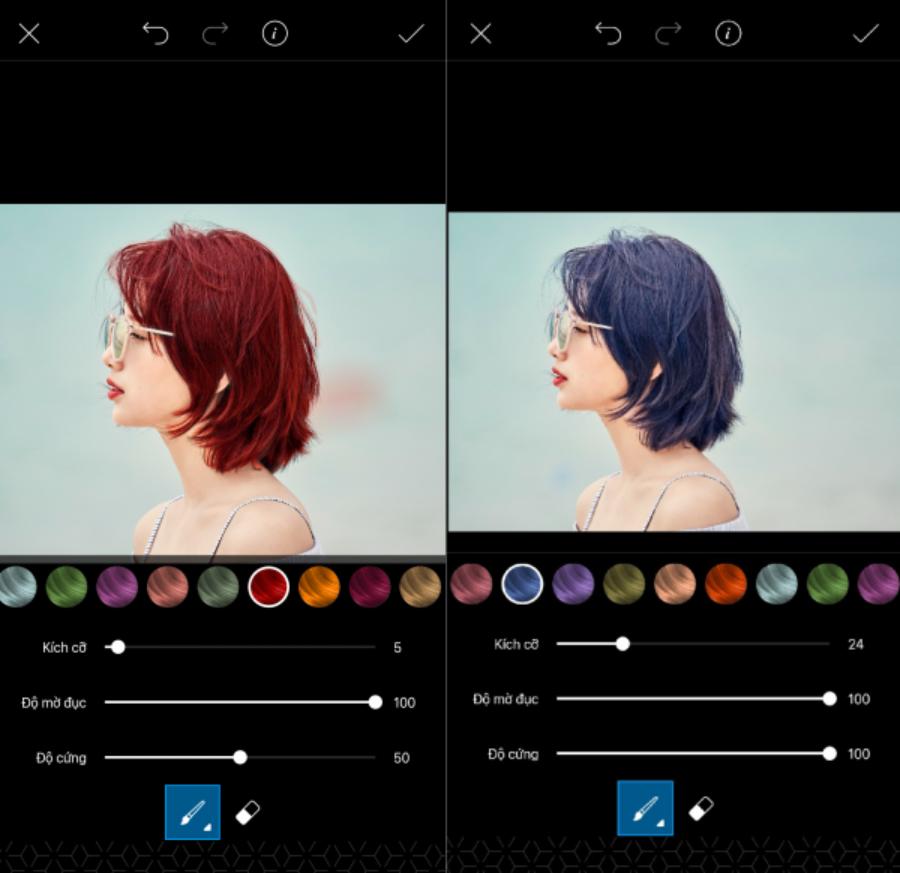The image size is (900, 873).
Task: Click the Độ cứng label in right screen
Action: point(513,754)
